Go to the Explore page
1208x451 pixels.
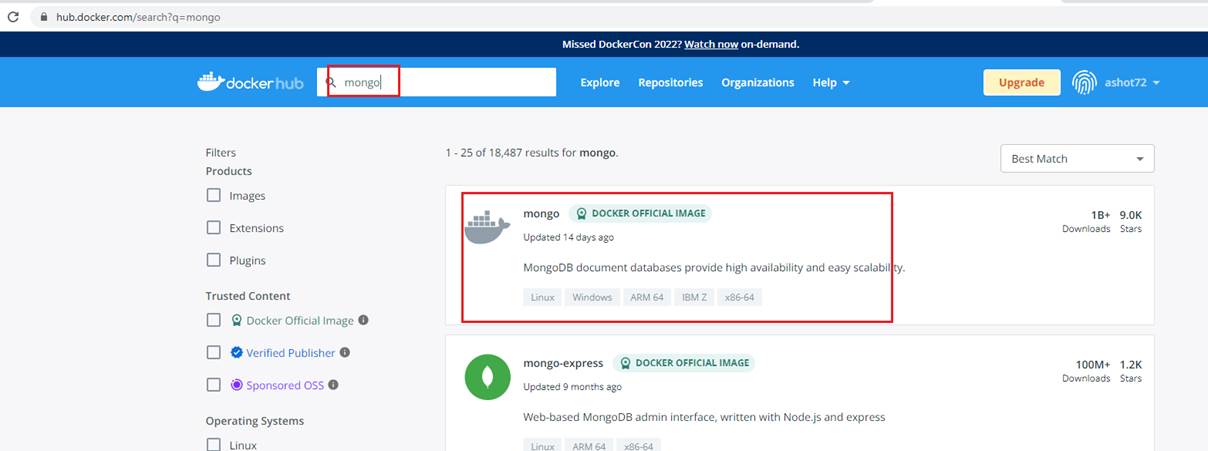point(600,82)
